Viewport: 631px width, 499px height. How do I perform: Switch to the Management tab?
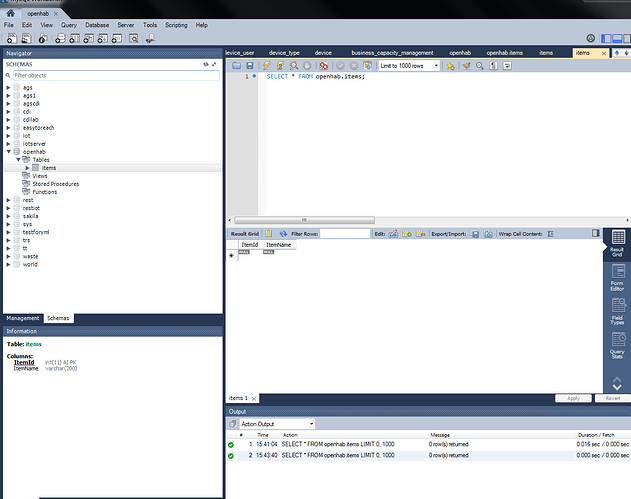pos(23,318)
